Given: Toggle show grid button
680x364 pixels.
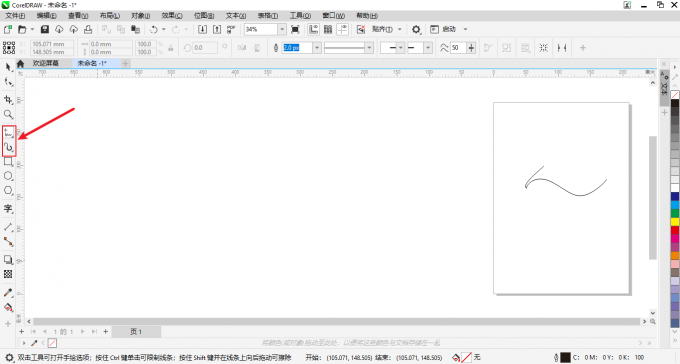Looking at the screenshot, I should 328,29.
